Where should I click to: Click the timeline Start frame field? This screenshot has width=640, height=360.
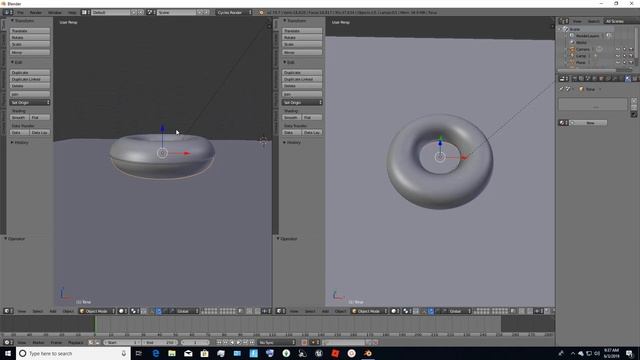click(122, 342)
